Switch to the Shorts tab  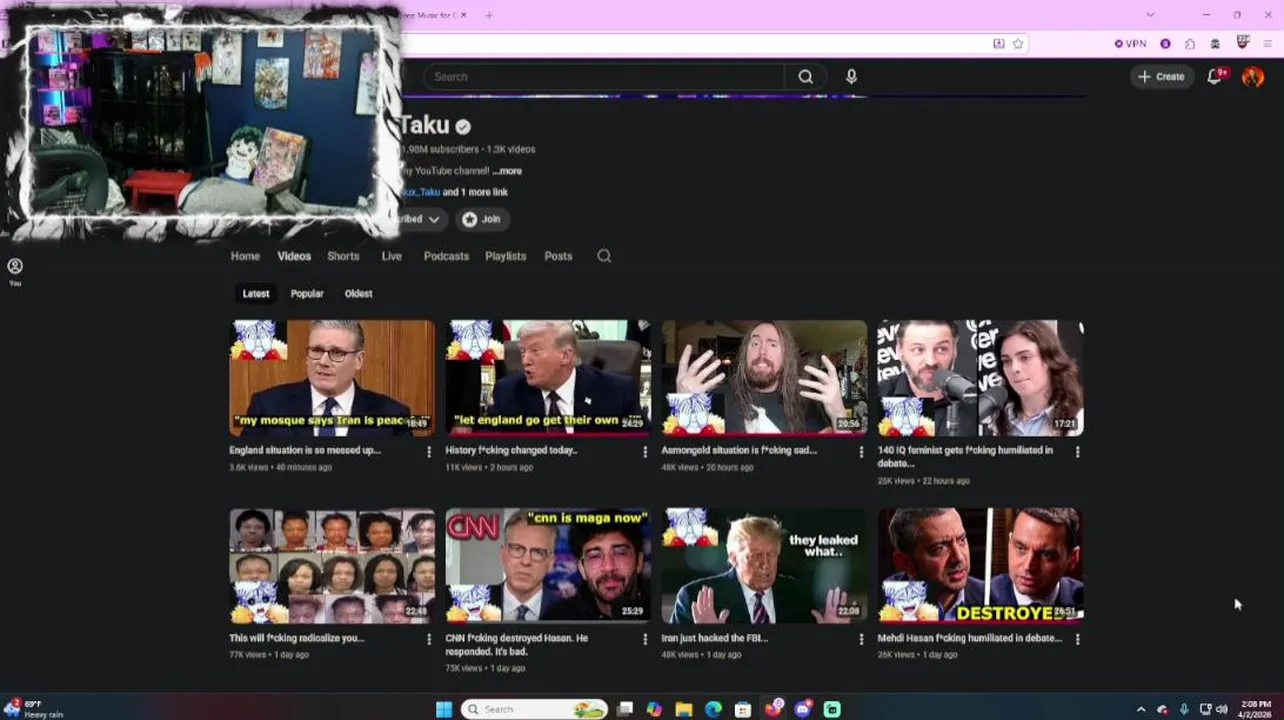click(x=343, y=256)
